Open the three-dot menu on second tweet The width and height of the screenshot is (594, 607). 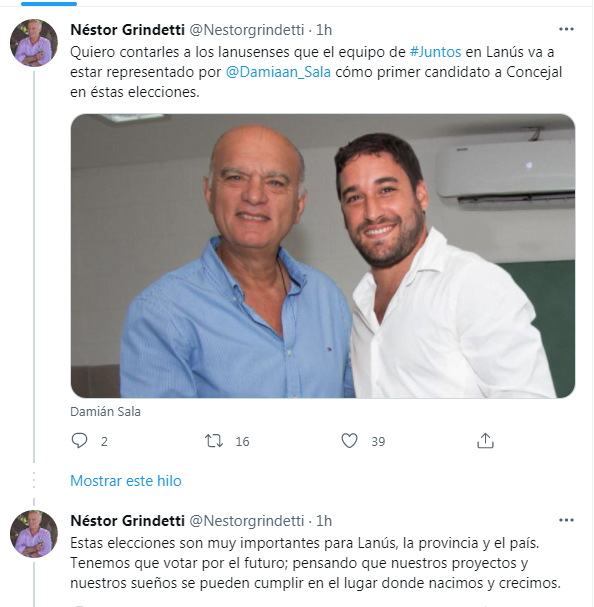(x=566, y=520)
